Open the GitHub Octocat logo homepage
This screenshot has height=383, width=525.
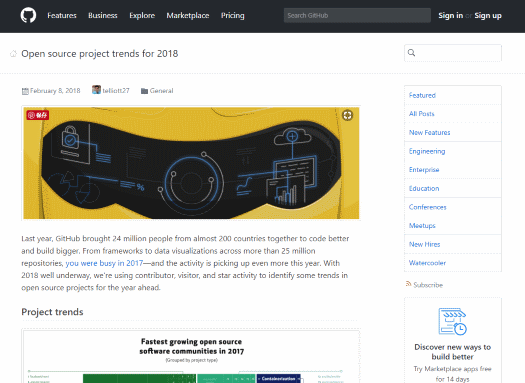[28, 15]
